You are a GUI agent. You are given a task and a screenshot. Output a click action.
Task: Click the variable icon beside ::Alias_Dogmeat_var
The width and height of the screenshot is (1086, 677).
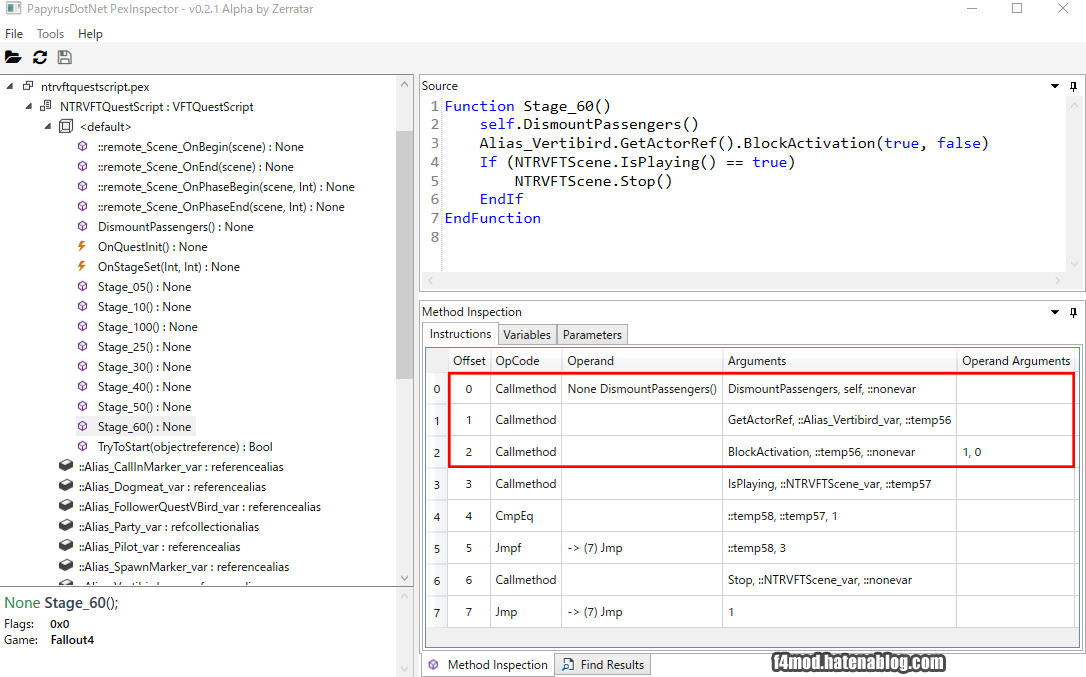66,486
